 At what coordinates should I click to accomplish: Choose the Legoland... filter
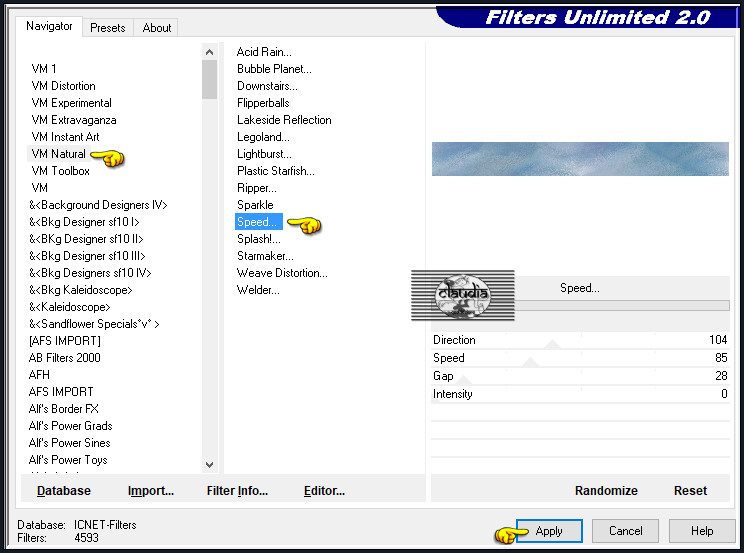point(263,137)
